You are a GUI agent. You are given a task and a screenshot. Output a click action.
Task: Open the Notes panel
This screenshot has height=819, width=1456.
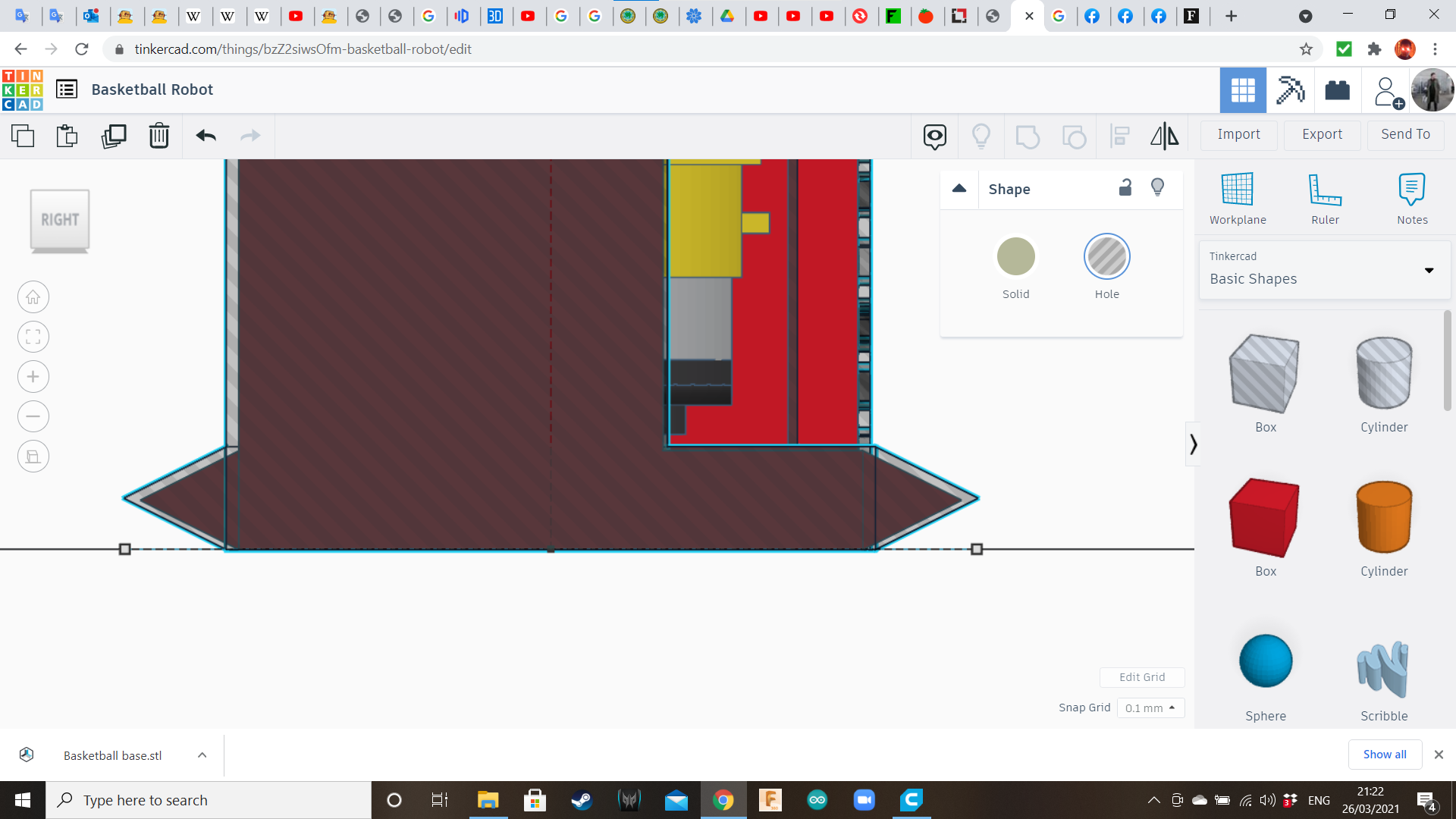(x=1412, y=197)
